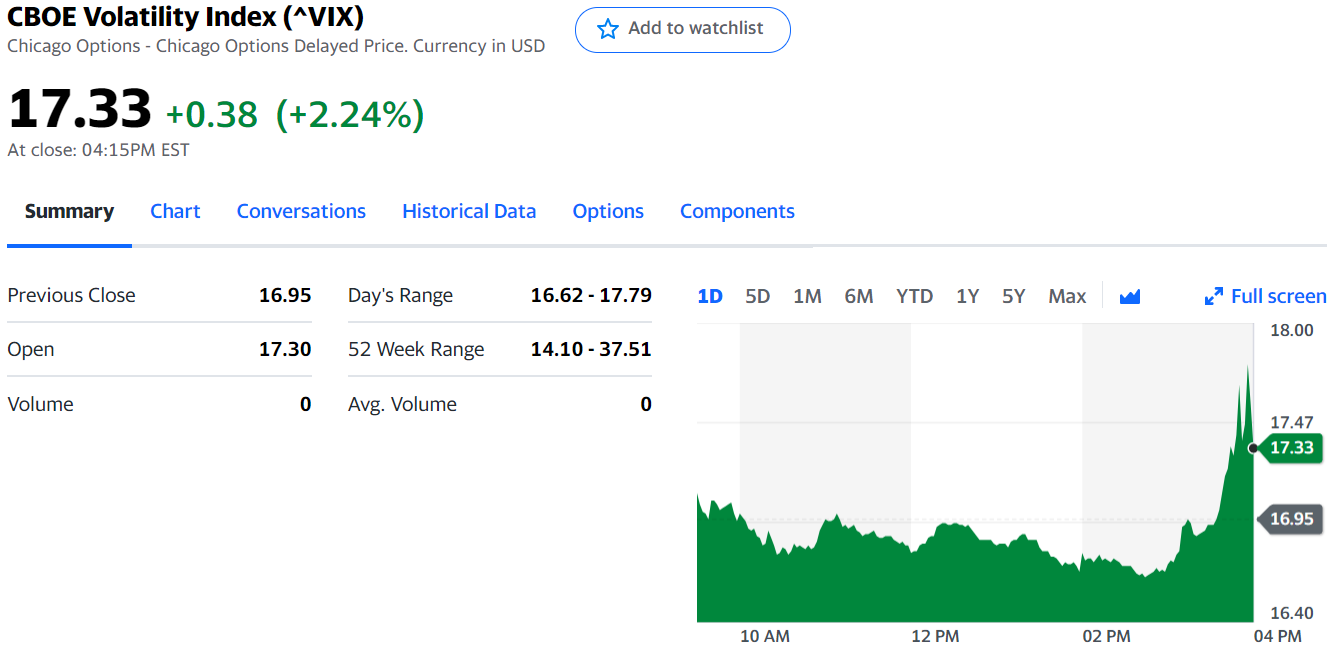1327x652 pixels.
Task: View the Components tab
Action: coord(737,211)
